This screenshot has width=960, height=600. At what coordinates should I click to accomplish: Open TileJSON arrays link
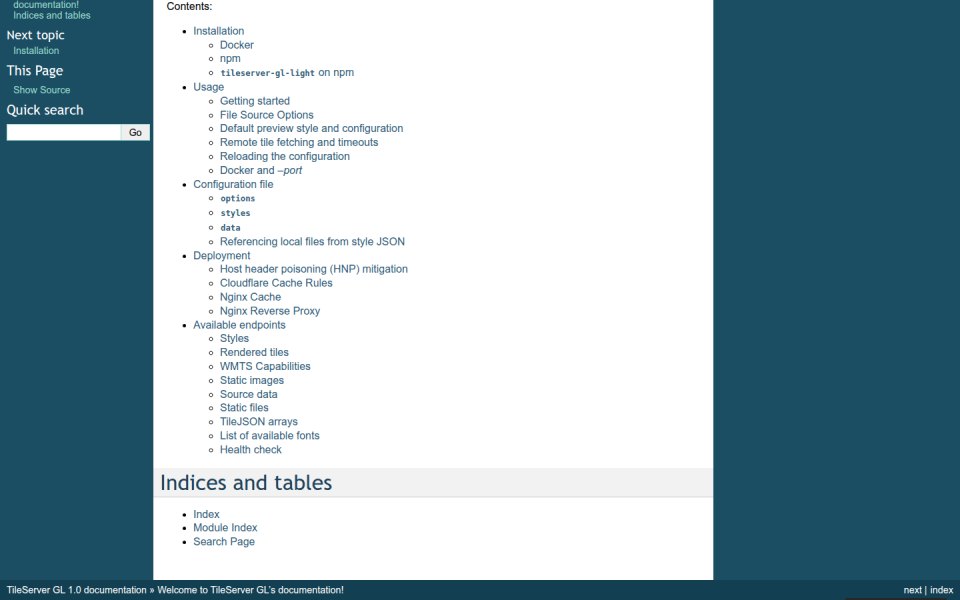[259, 421]
